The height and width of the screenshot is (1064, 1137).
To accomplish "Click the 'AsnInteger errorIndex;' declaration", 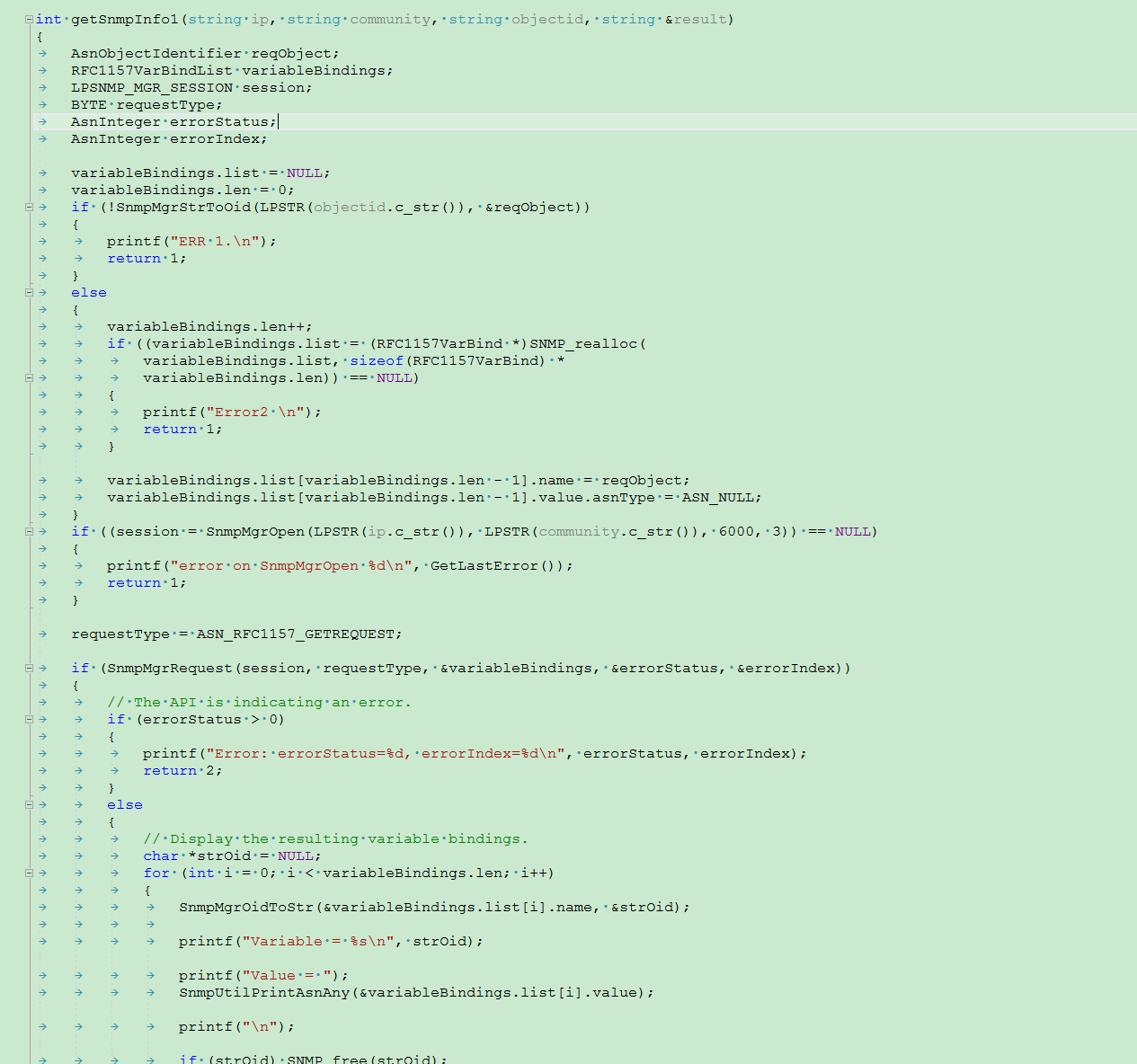I will coord(169,138).
